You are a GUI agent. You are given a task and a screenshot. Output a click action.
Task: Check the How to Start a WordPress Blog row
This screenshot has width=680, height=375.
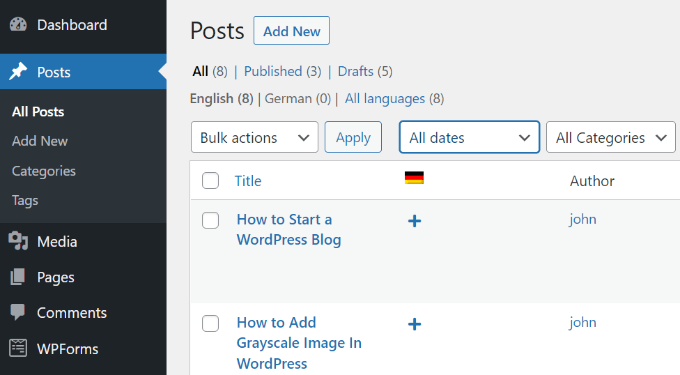tap(210, 220)
